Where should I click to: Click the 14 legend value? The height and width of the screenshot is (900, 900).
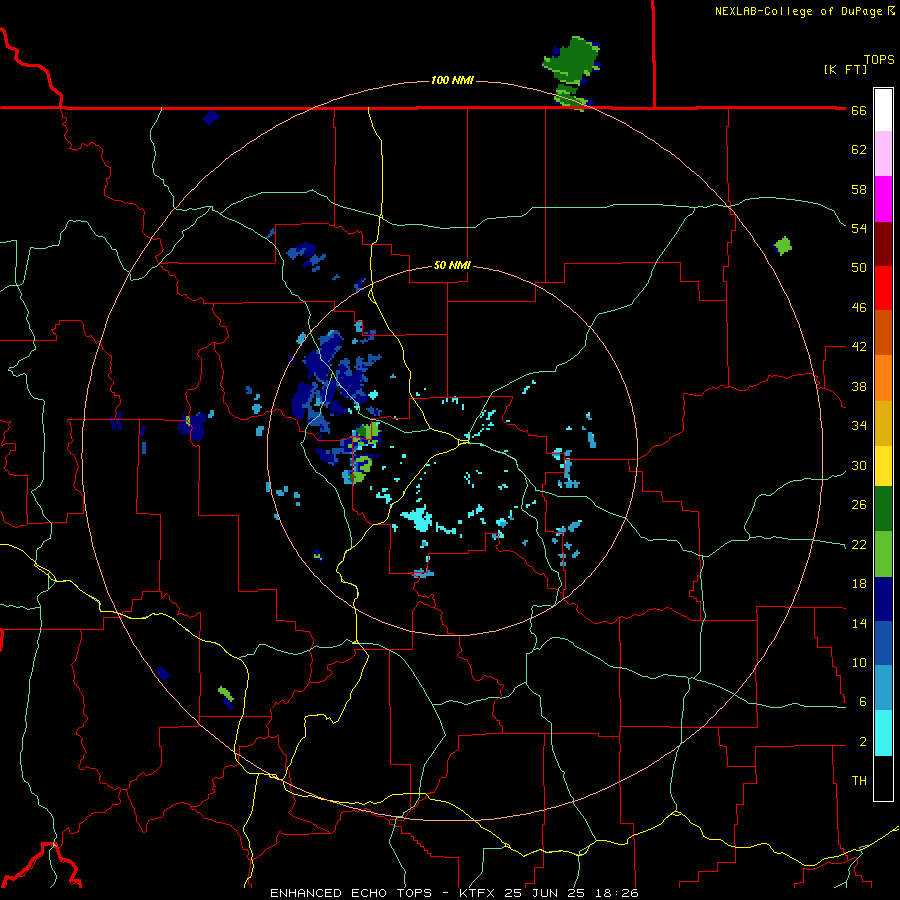coord(859,623)
